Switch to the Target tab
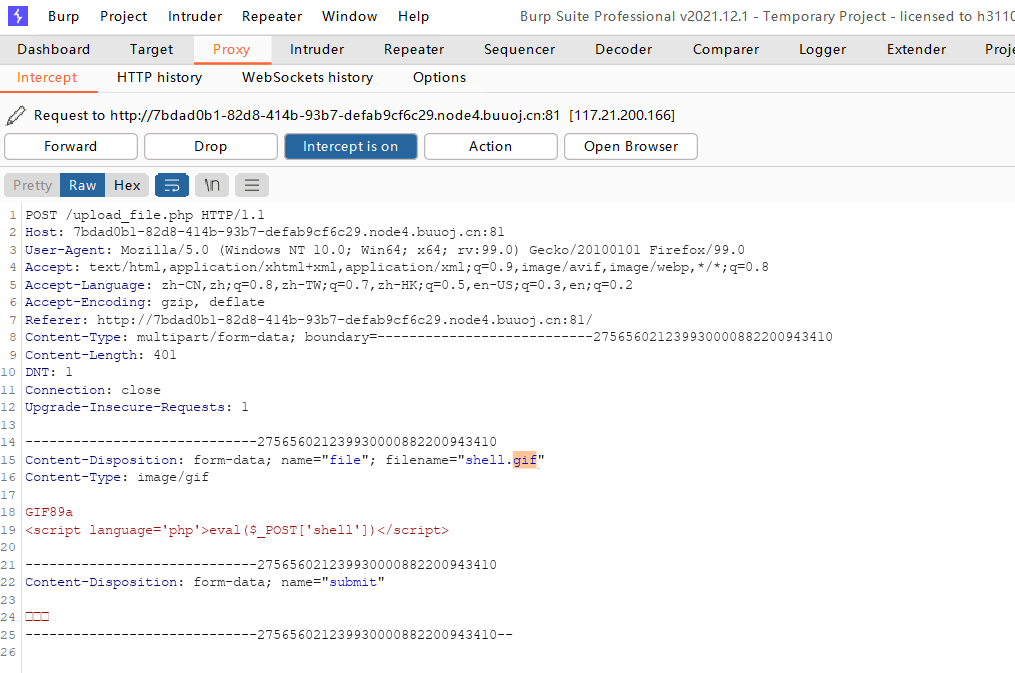 [x=151, y=49]
